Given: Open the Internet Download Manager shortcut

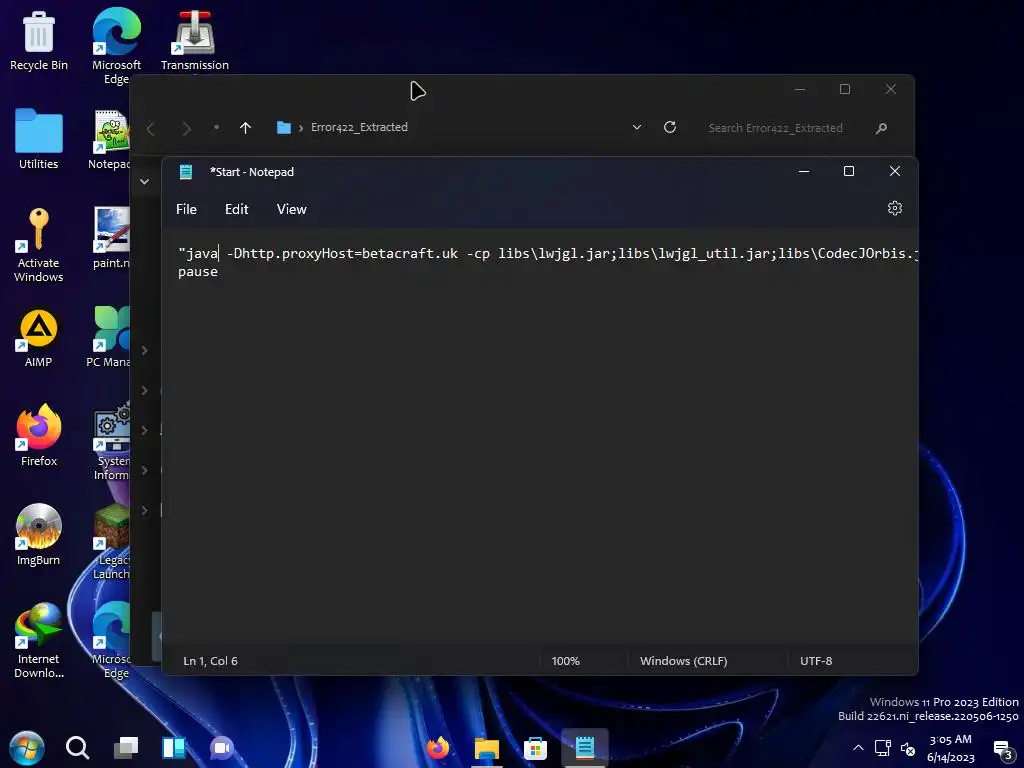Looking at the screenshot, I should (39, 640).
